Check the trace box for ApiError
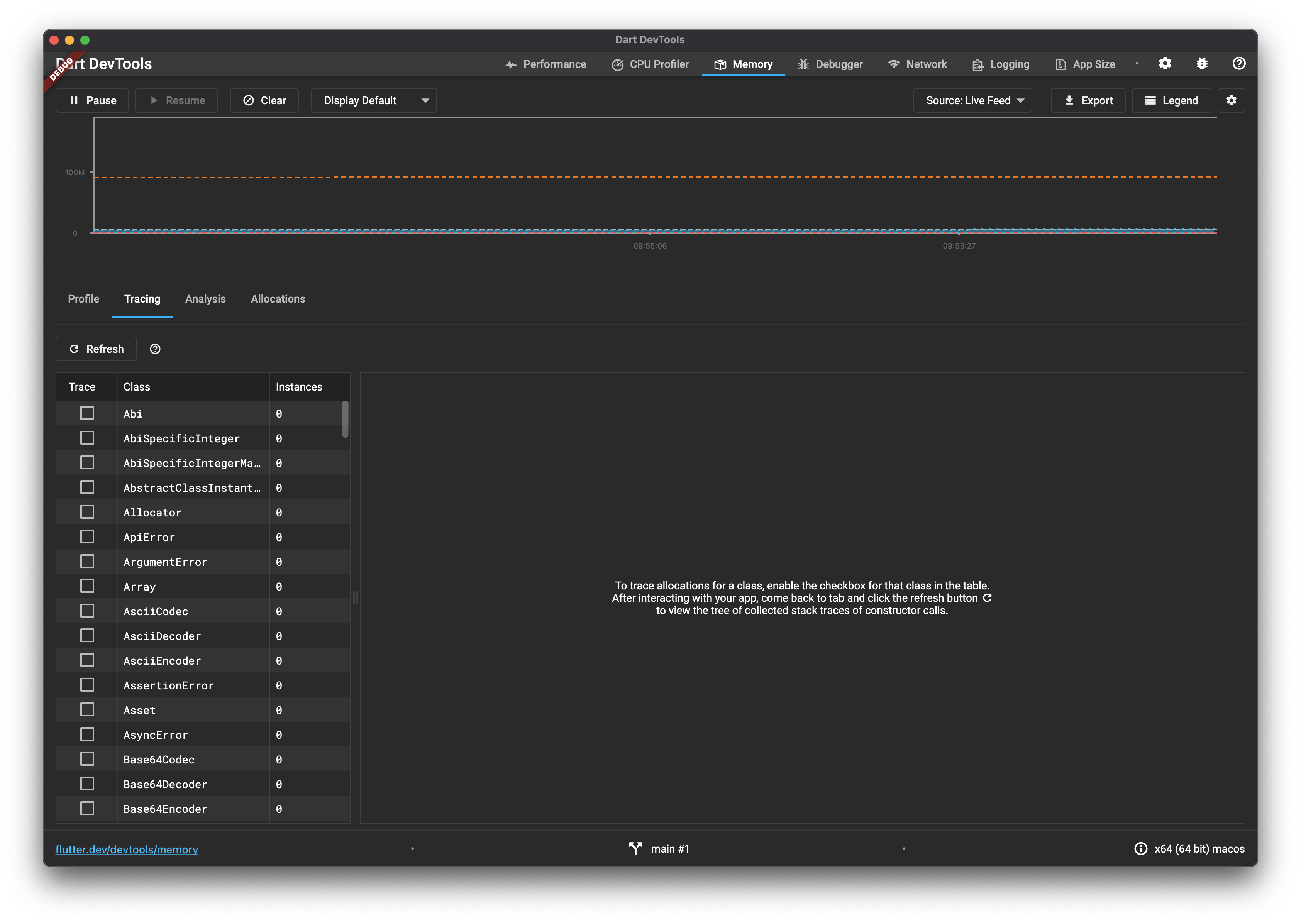Viewport: 1301px width, 924px height. click(x=87, y=537)
